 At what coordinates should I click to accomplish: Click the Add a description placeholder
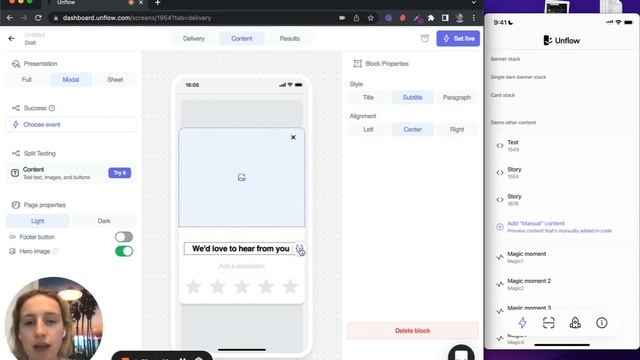[x=242, y=266]
